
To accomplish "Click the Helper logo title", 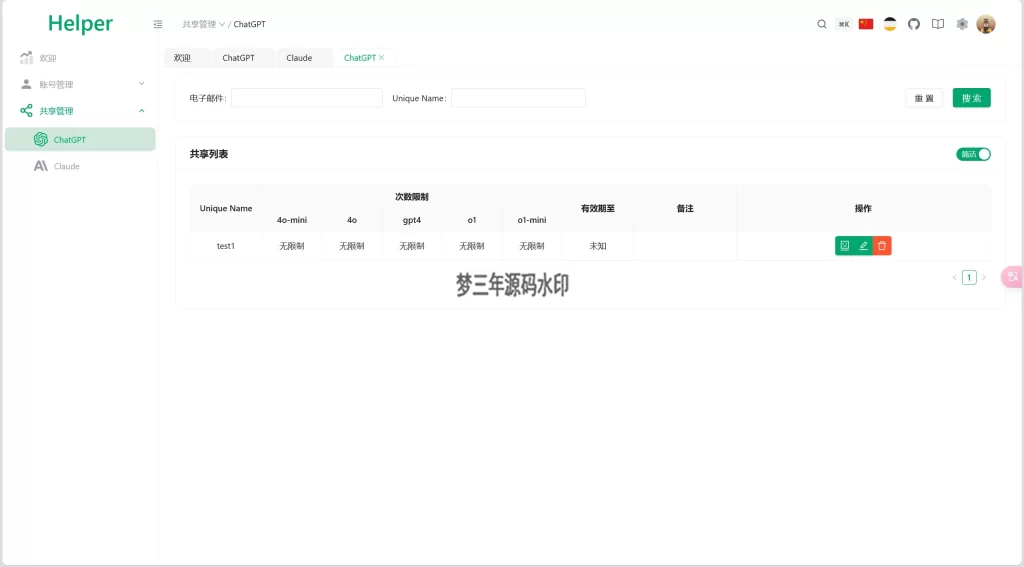I will (80, 24).
